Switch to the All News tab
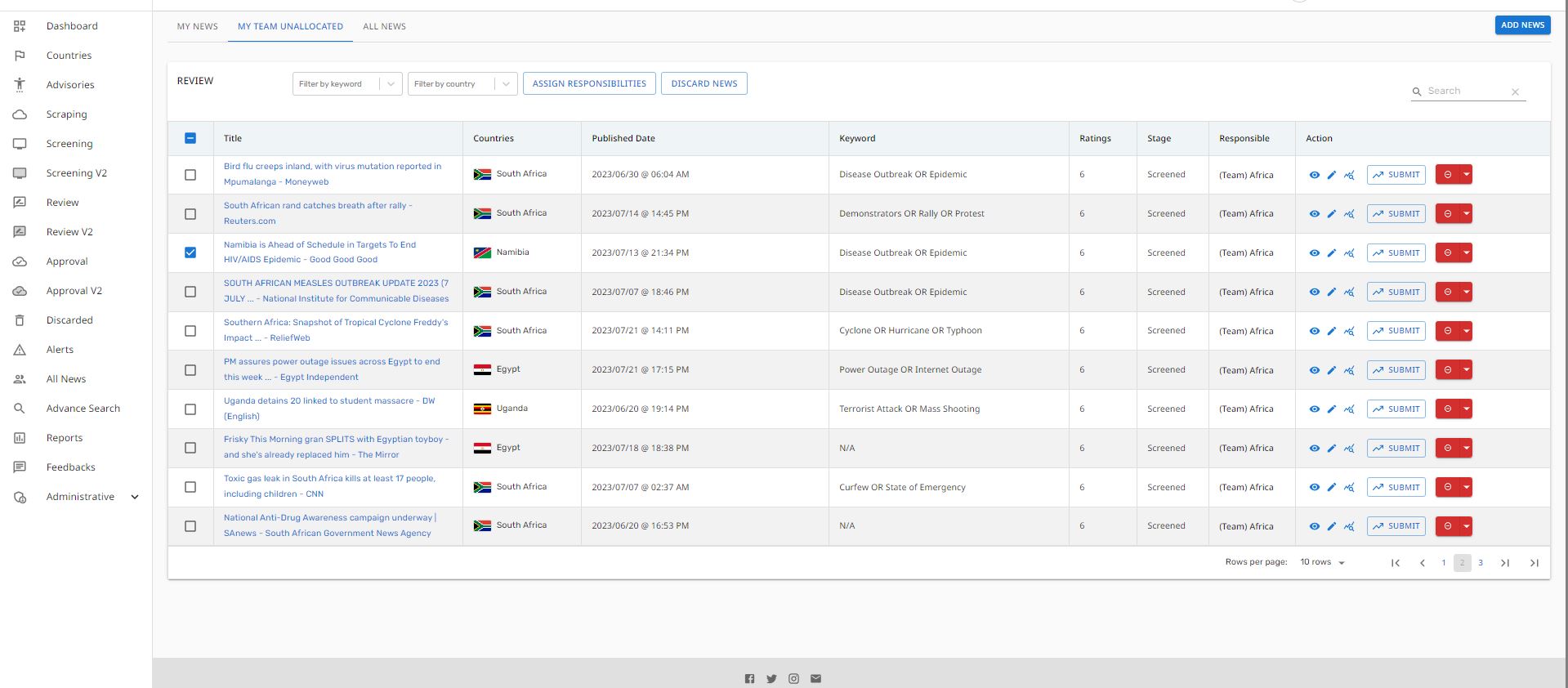 coord(384,27)
